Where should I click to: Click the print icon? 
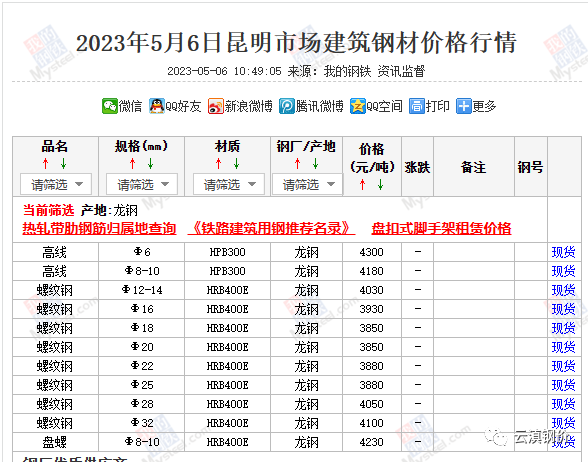click(417, 106)
